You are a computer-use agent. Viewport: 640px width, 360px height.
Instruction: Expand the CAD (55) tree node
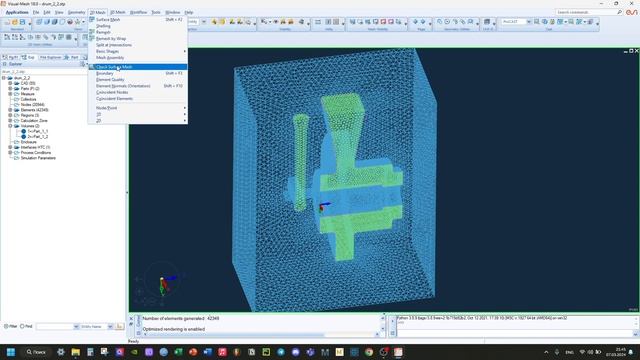point(10,83)
